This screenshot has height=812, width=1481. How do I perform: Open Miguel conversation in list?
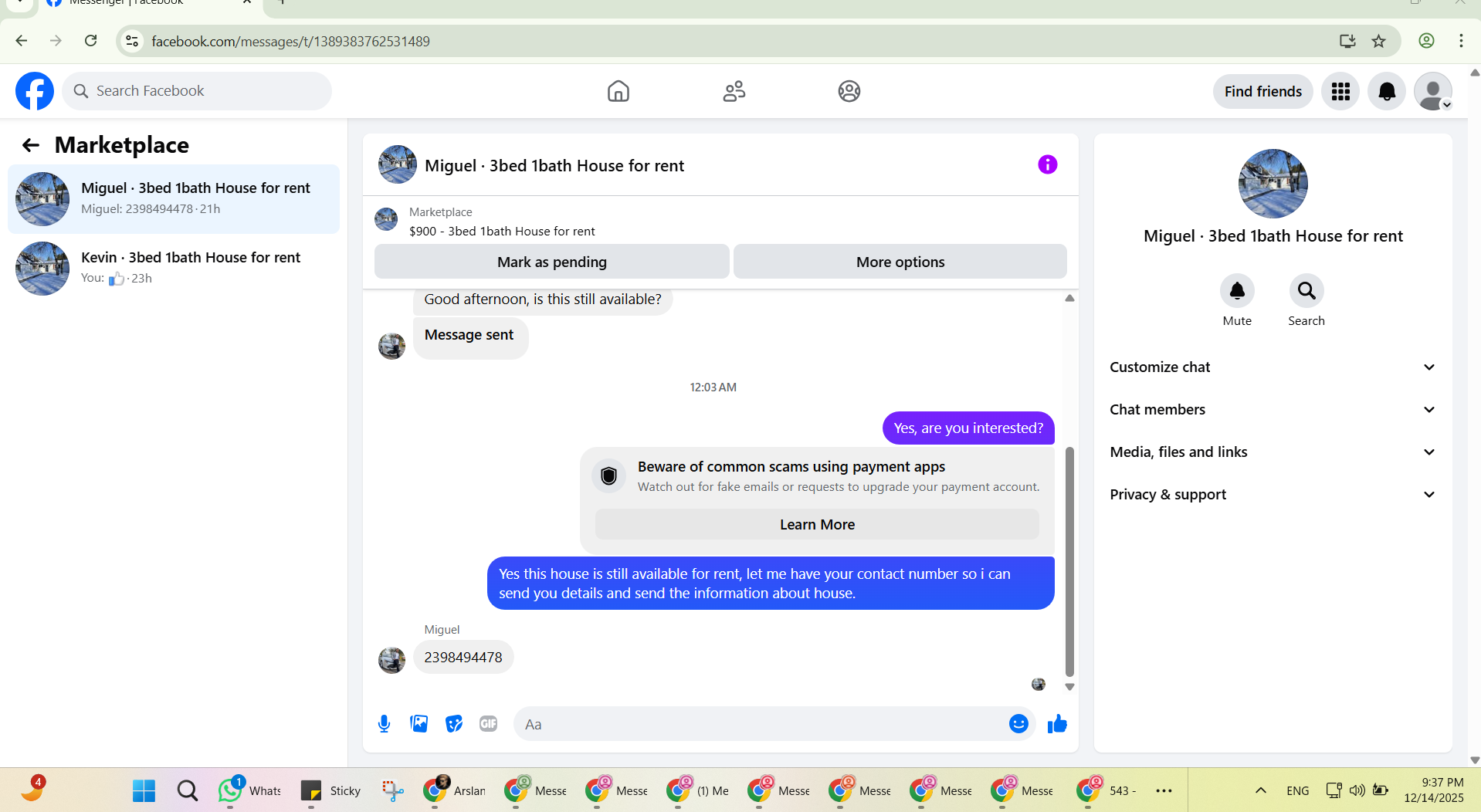pos(174,199)
